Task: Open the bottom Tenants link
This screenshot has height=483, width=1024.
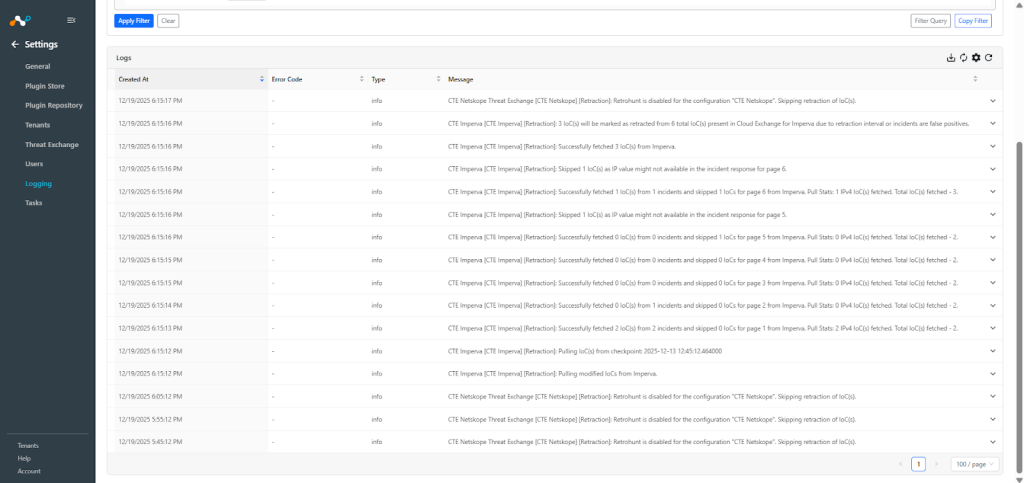Action: coord(28,446)
